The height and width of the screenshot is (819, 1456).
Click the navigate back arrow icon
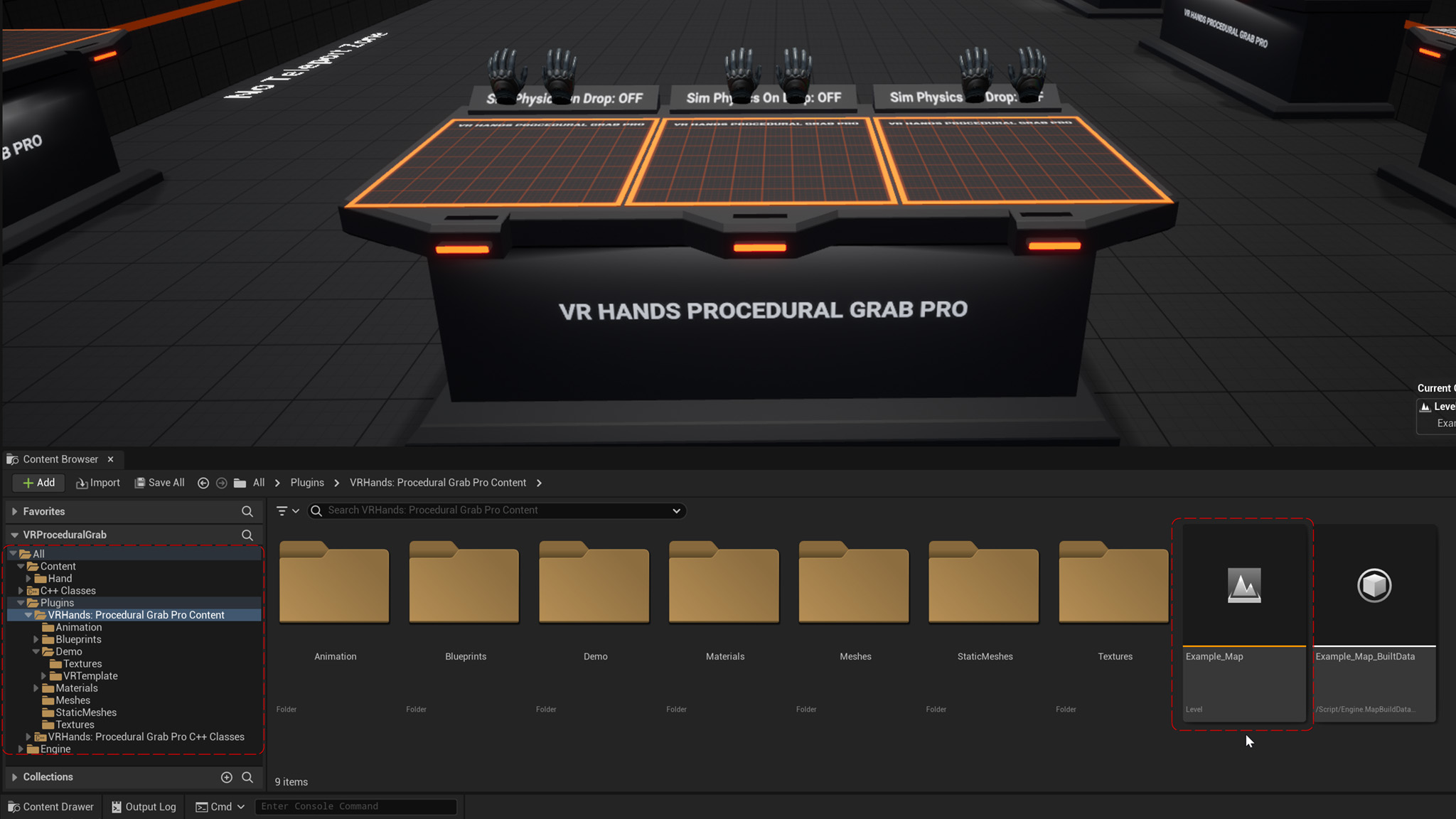203,483
